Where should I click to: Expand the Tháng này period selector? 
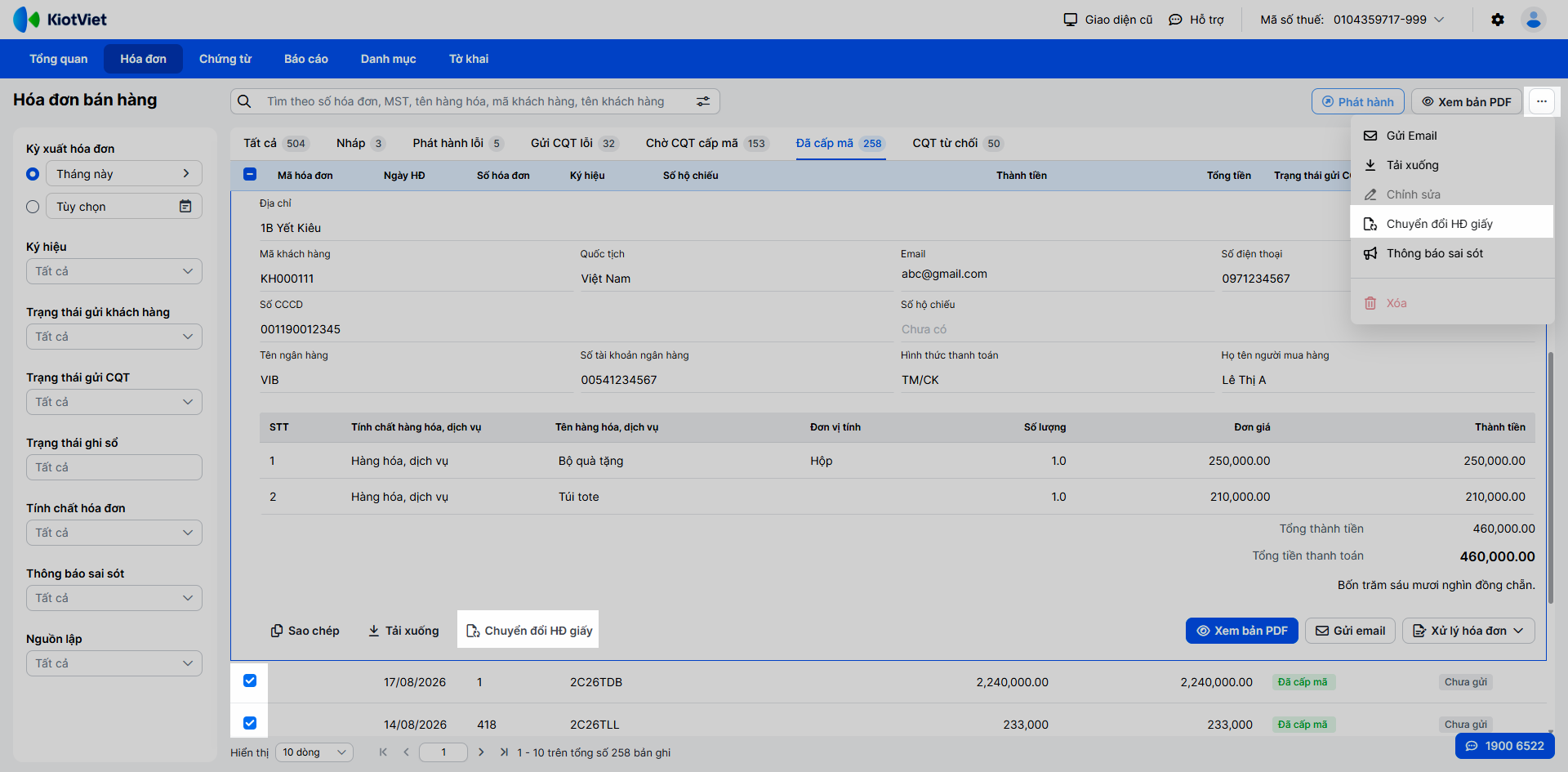124,173
